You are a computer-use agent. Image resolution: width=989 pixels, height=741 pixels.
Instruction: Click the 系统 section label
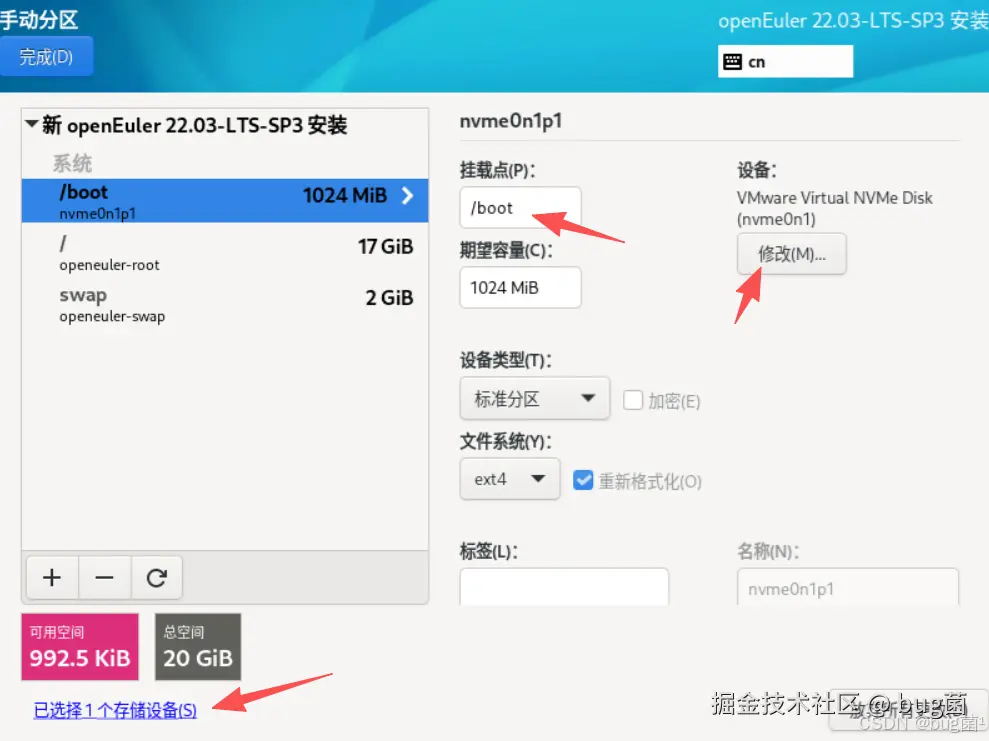(72, 163)
